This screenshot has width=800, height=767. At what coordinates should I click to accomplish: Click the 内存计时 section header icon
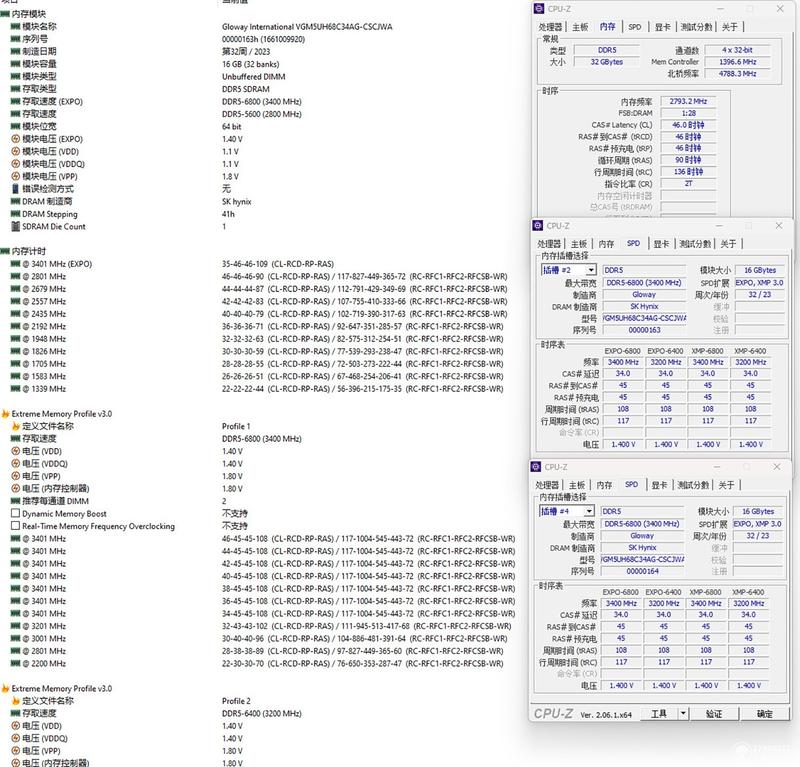point(5,251)
